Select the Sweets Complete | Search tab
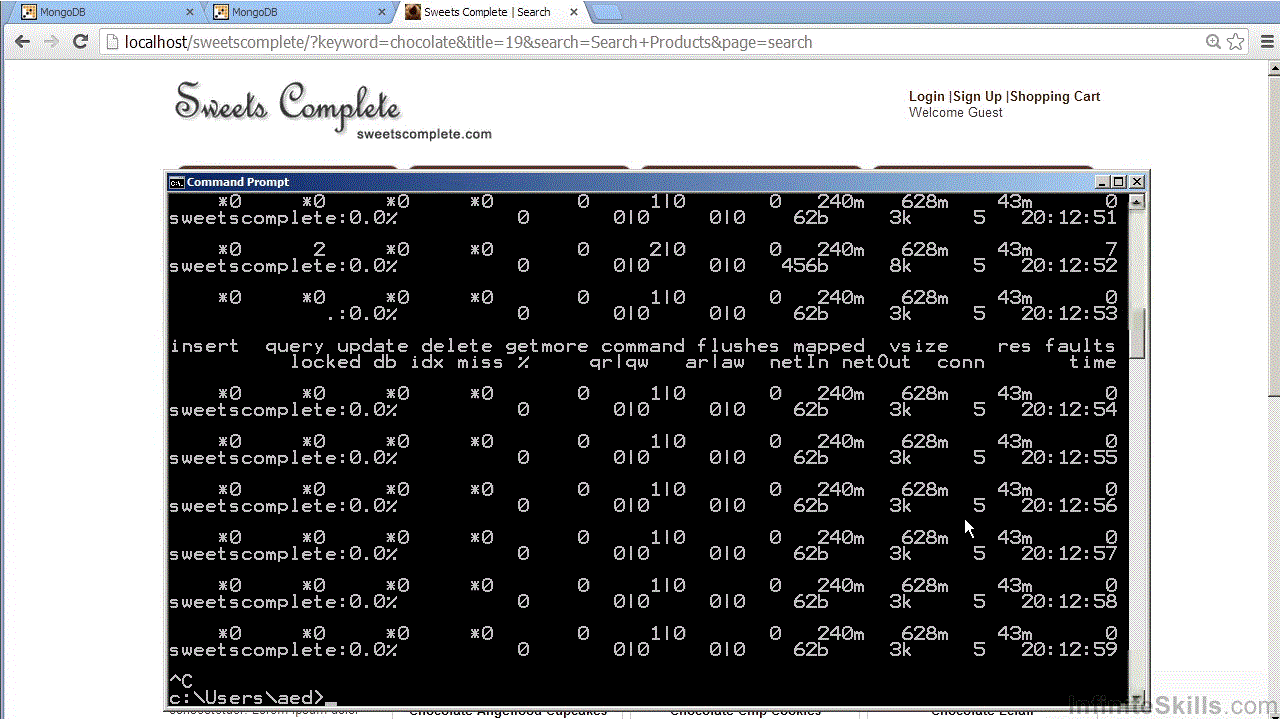Image resolution: width=1280 pixels, height=719 pixels. pos(490,12)
